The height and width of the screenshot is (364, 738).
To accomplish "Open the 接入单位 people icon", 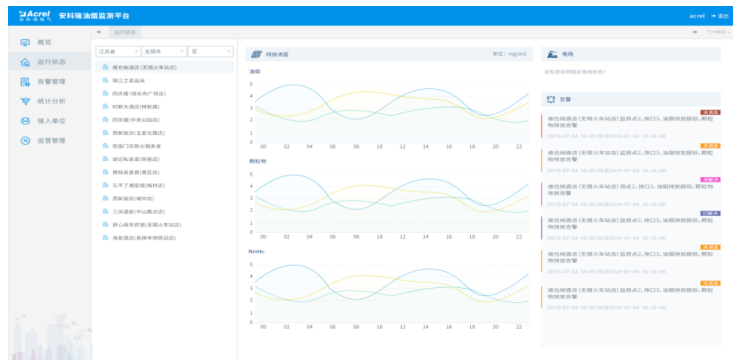I will pos(25,121).
